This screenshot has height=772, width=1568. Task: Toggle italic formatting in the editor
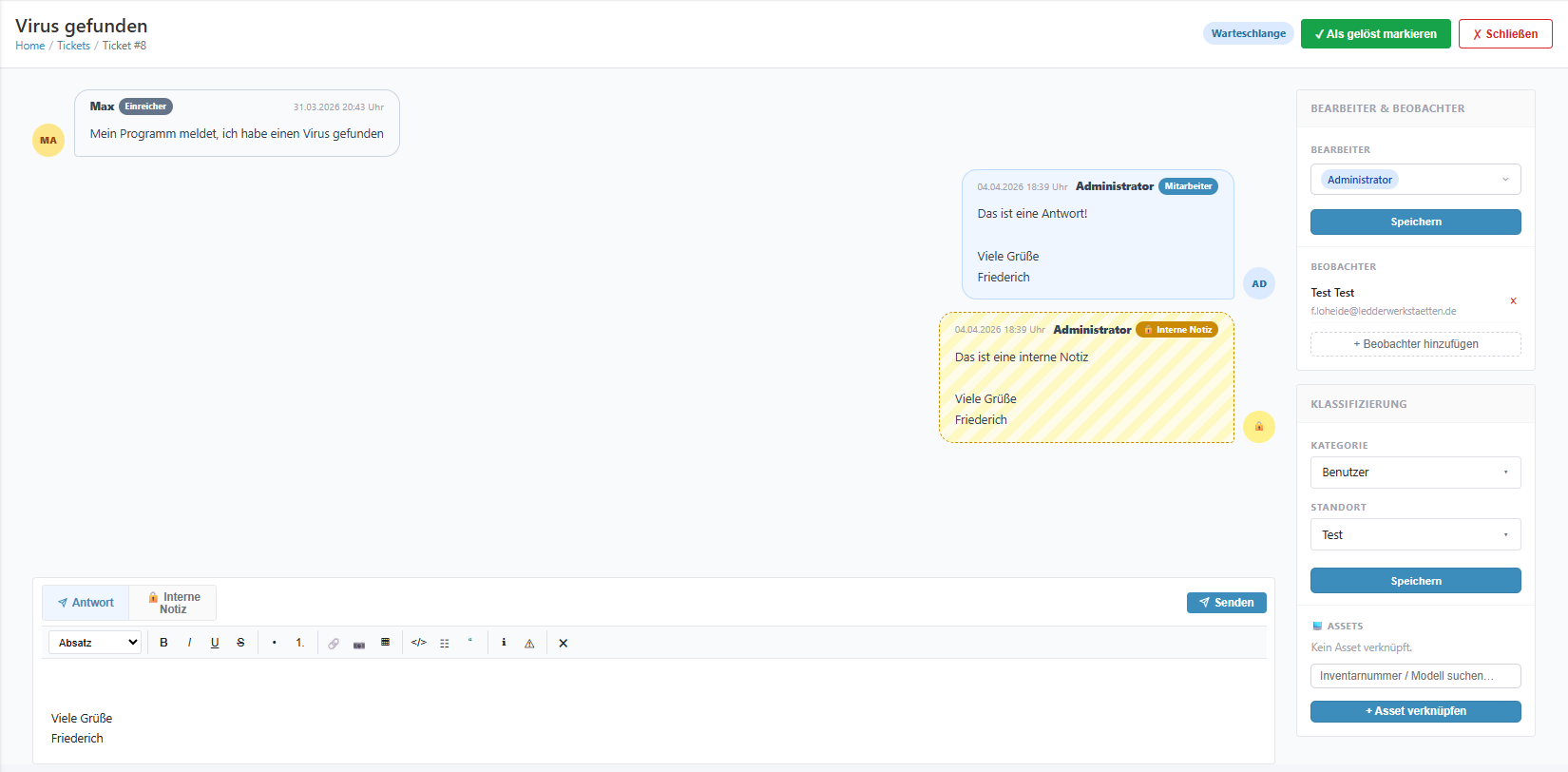(x=189, y=643)
